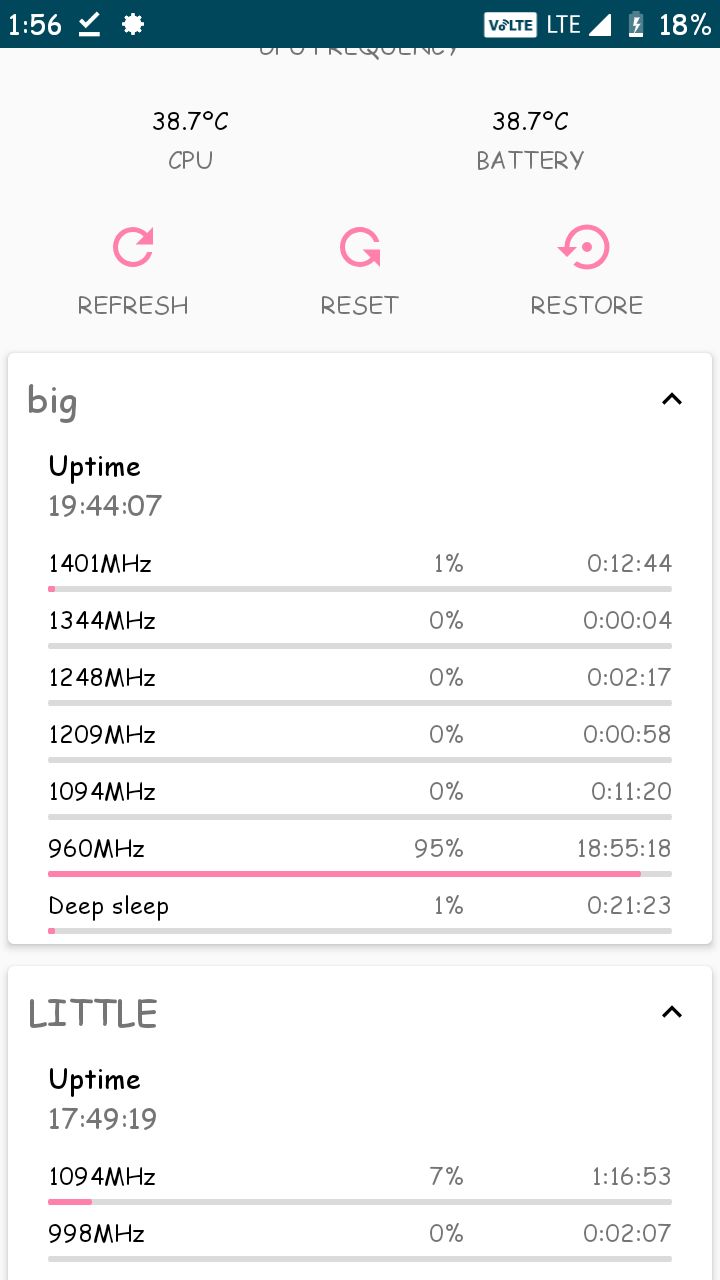Tap the CPU temperature reading

click(x=190, y=122)
